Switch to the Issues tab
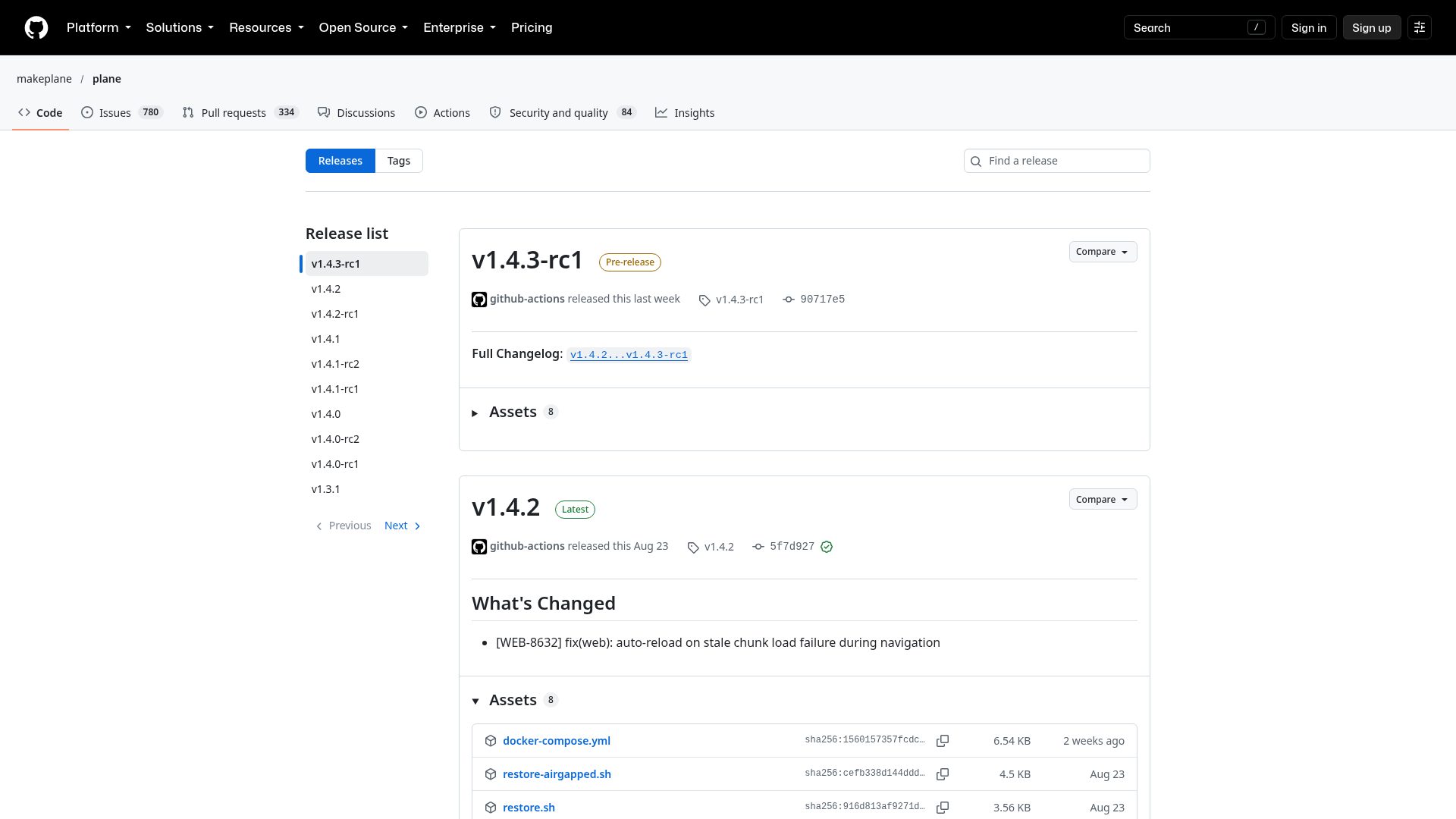The height and width of the screenshot is (819, 1456). 121,113
